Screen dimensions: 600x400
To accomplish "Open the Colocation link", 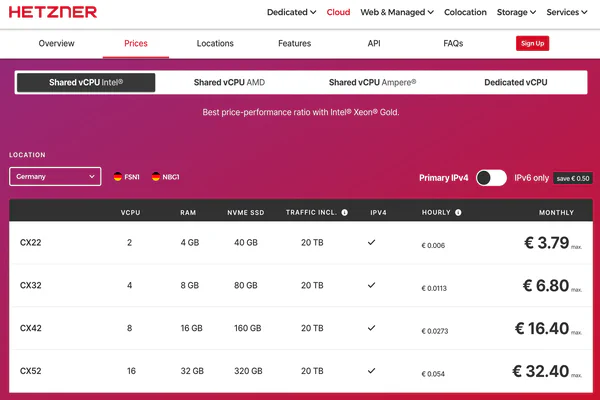I will point(465,12).
